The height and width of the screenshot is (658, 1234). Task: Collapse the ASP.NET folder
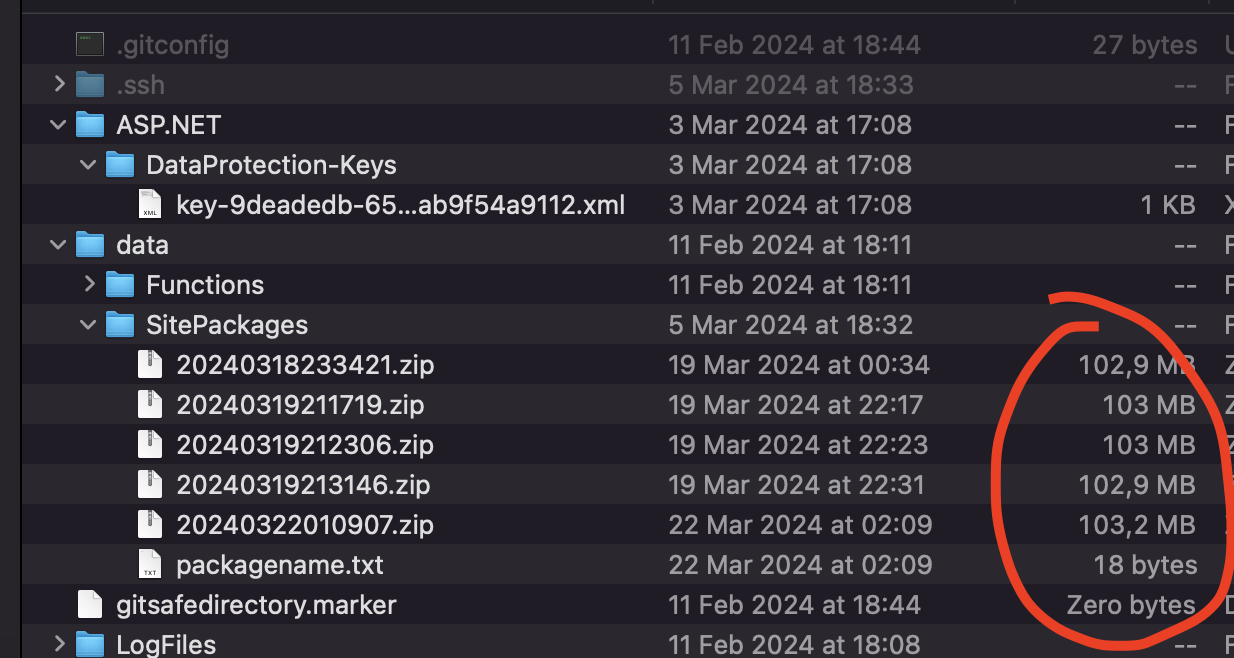click(60, 125)
